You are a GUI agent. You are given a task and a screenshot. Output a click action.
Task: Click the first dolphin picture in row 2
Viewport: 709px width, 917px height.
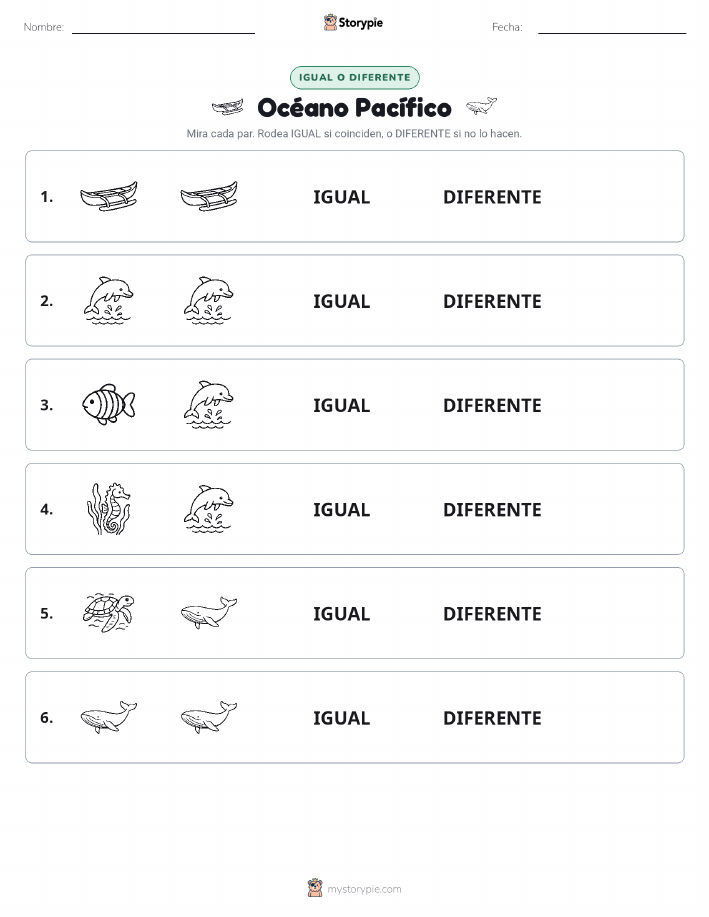coord(109,300)
